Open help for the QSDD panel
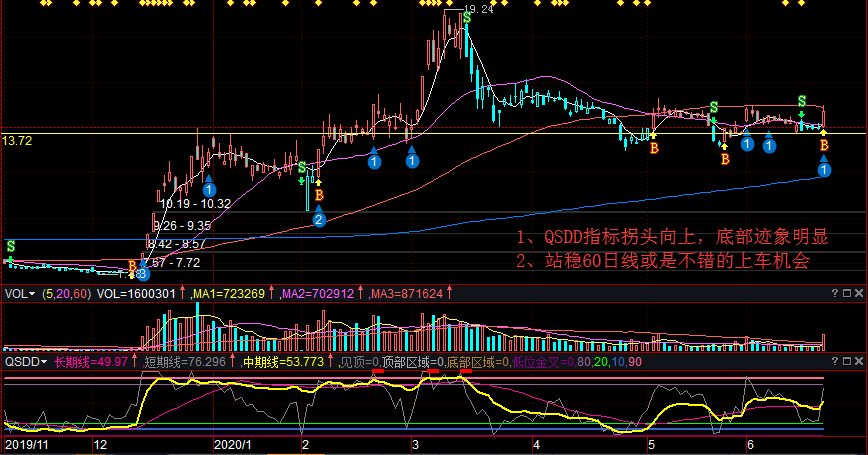The height and width of the screenshot is (455, 868). (835, 362)
